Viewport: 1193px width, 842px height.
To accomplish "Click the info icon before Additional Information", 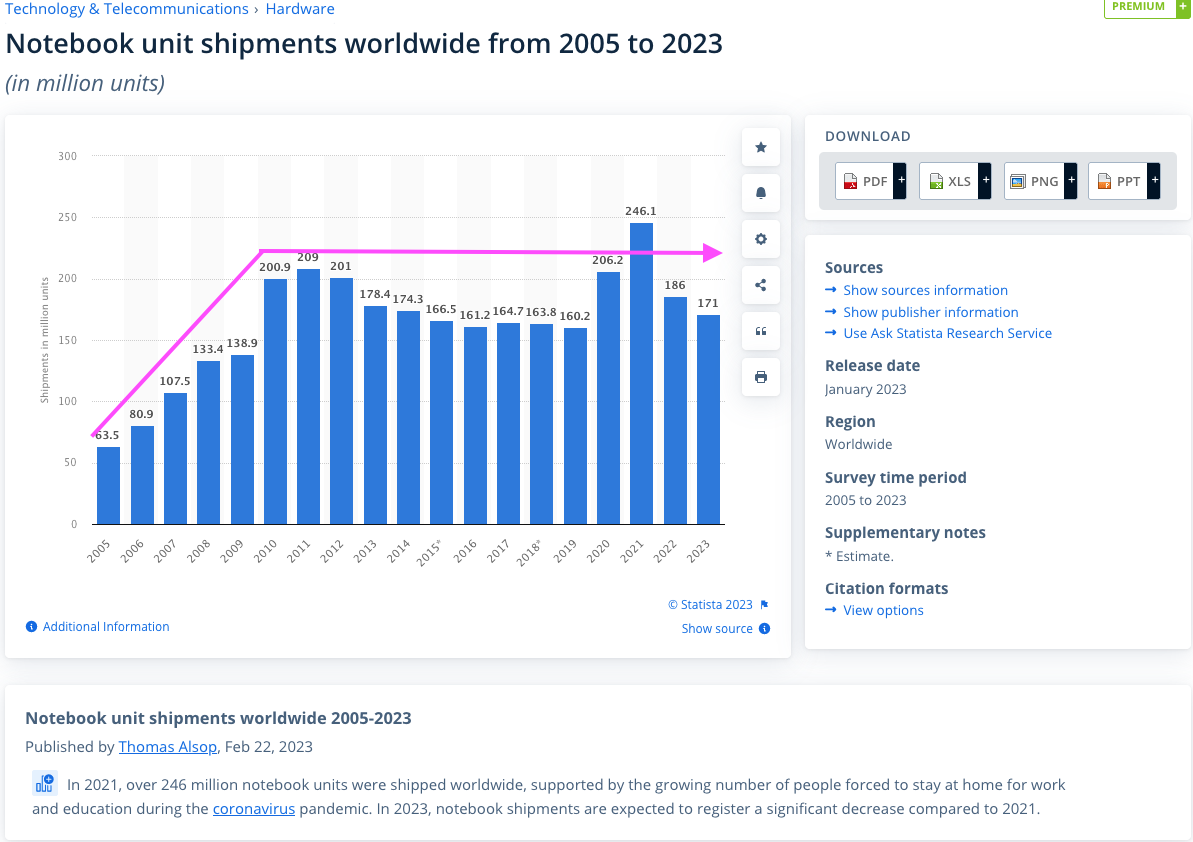I will pos(31,627).
